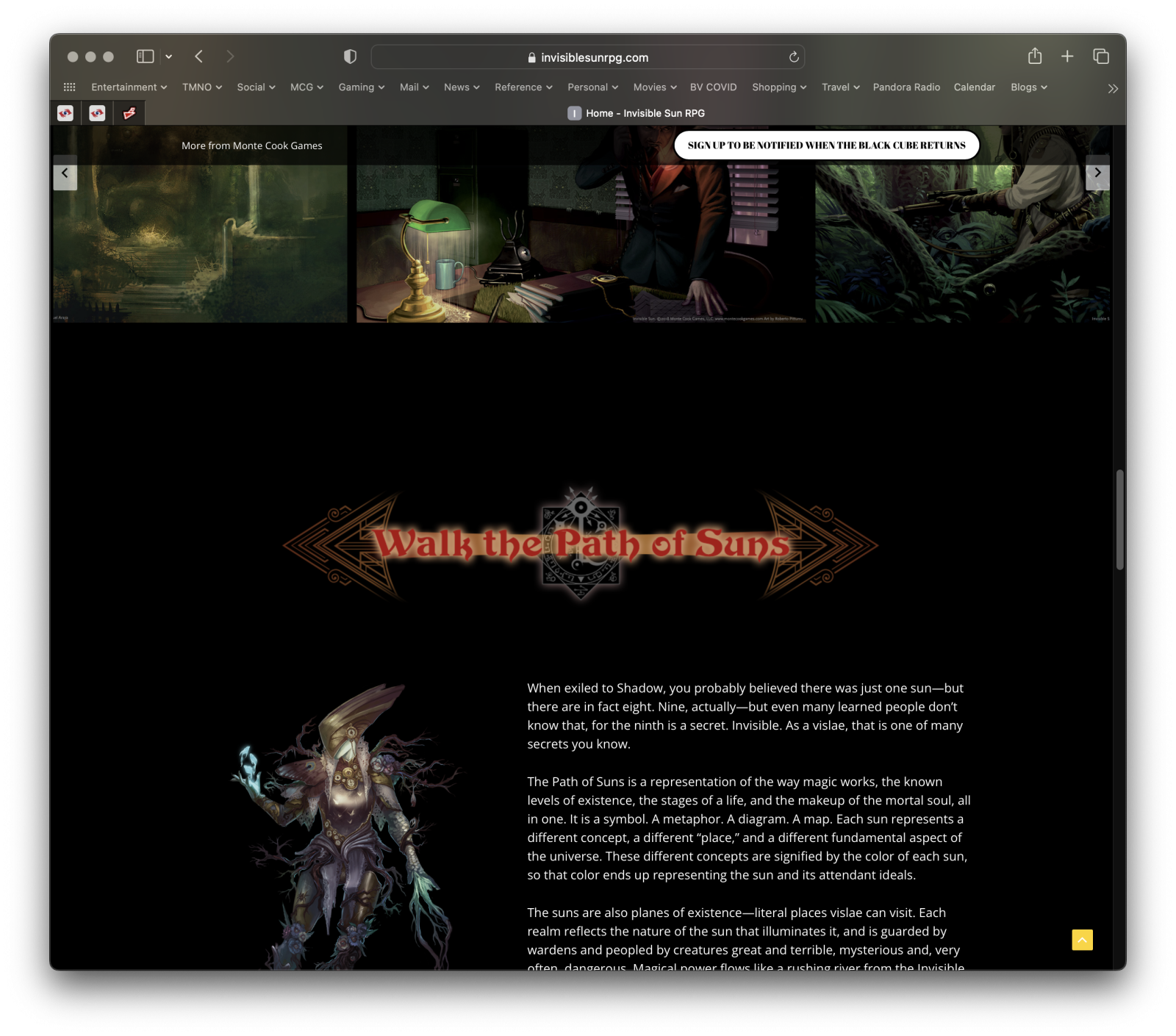Viewport: 1176px width, 1036px height.
Task: Open a new tab with plus icon
Action: point(1067,57)
